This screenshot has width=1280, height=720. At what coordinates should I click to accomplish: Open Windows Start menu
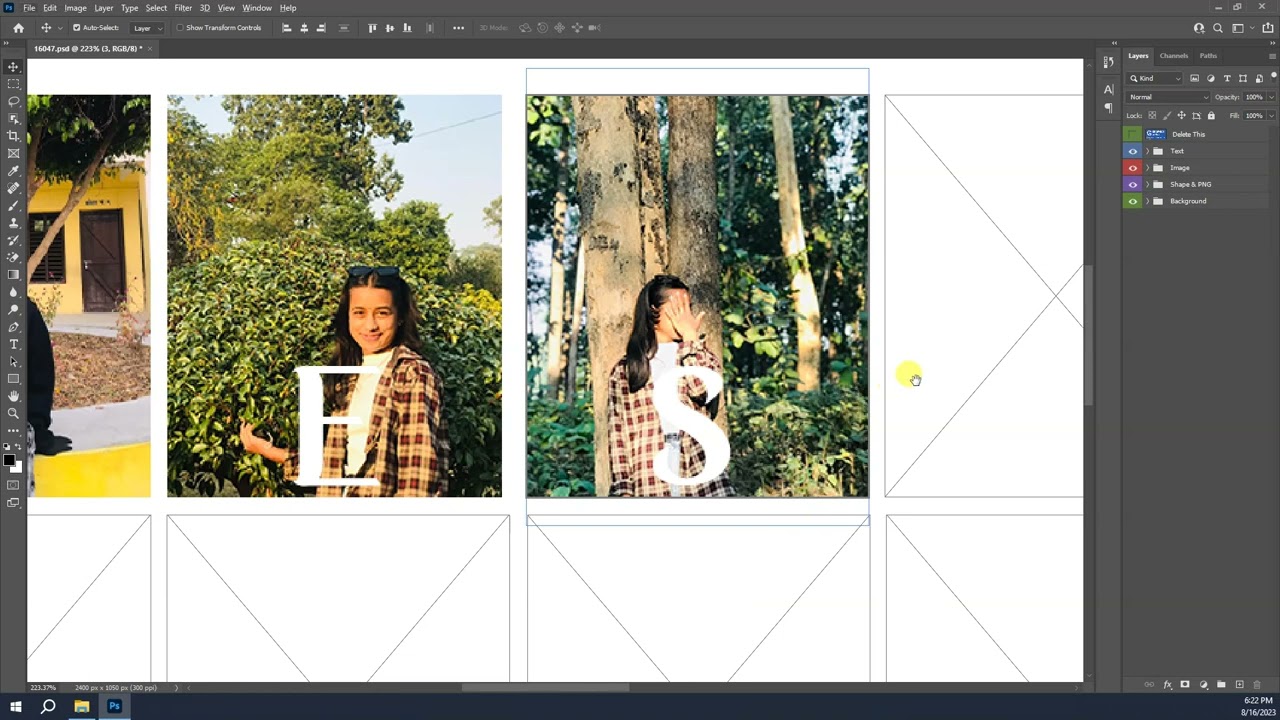pyautogui.click(x=15, y=706)
